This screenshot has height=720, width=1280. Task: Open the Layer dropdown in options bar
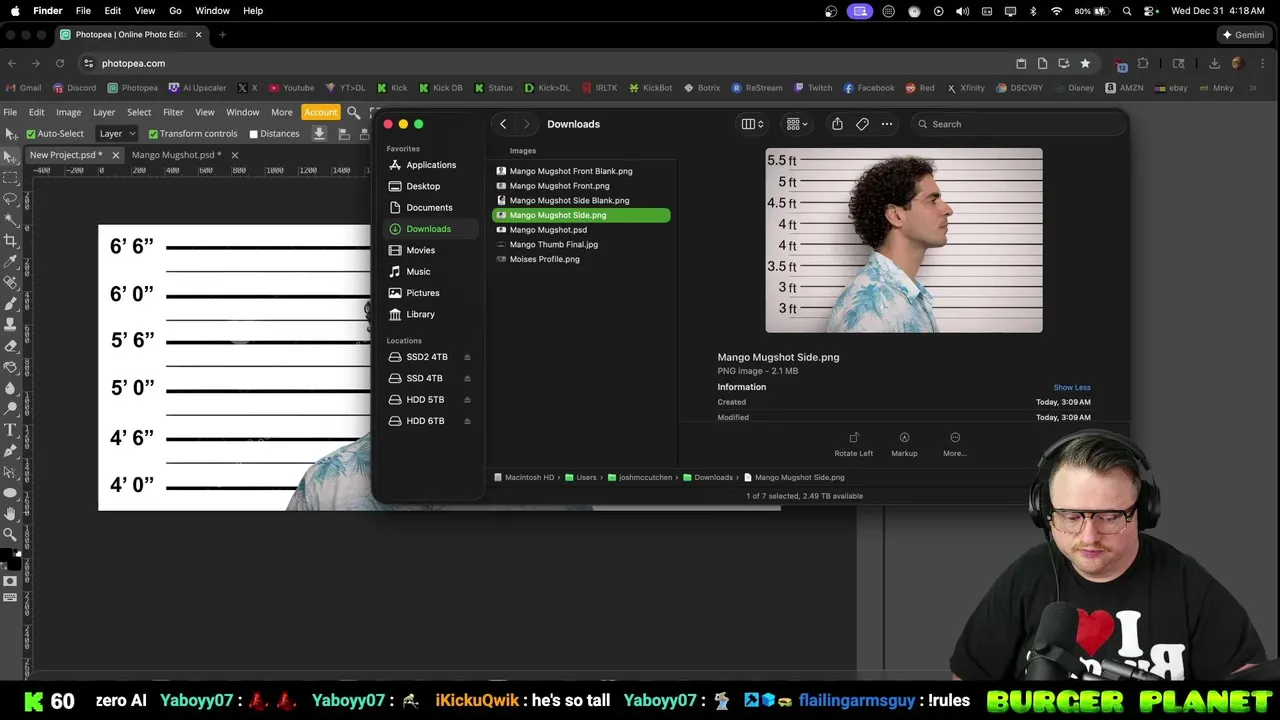click(117, 133)
